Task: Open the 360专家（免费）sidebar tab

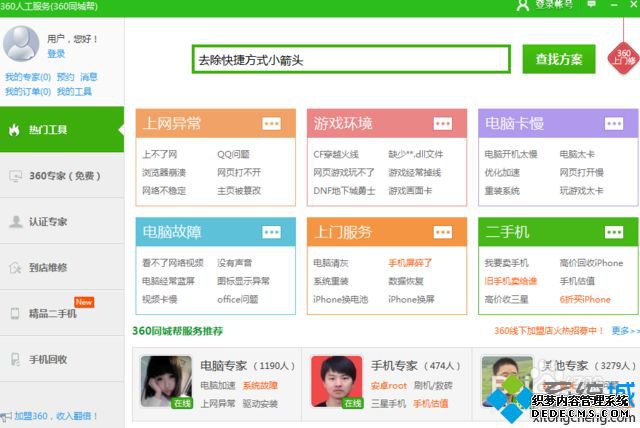Action: [62, 176]
